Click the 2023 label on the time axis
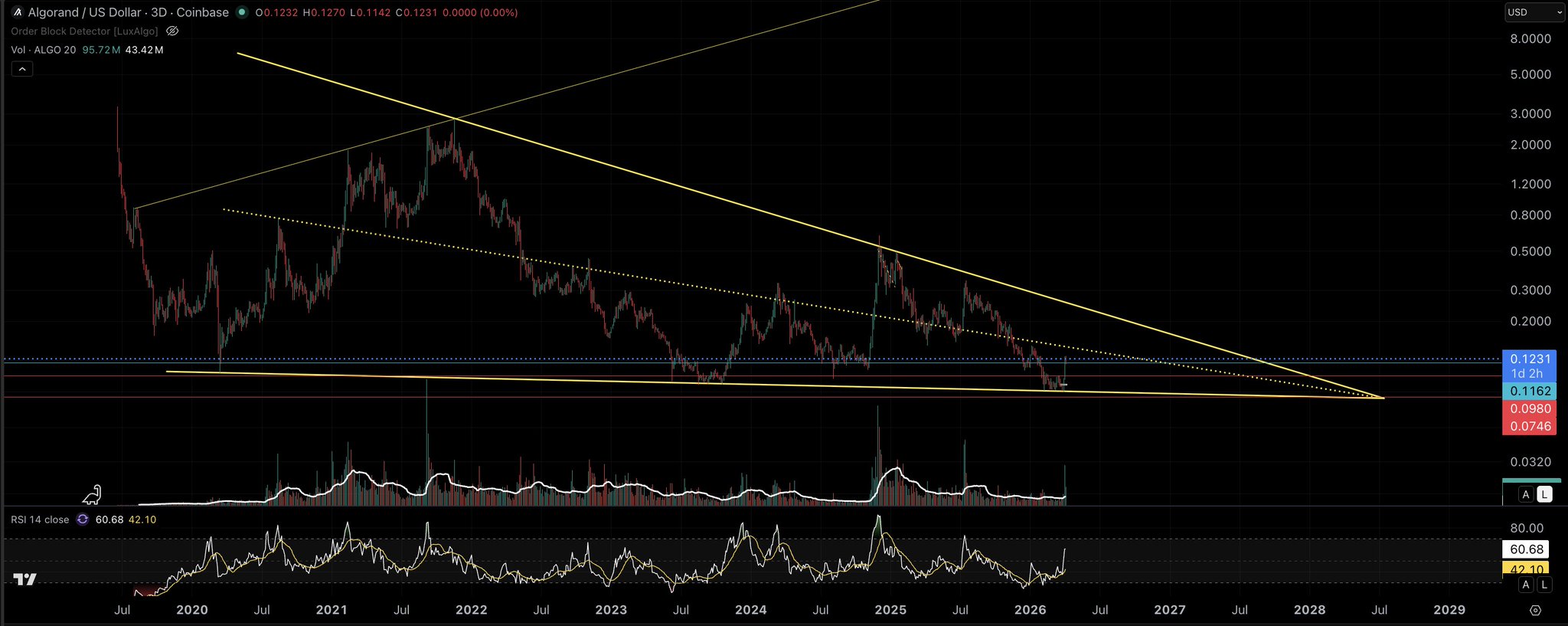 (611, 611)
